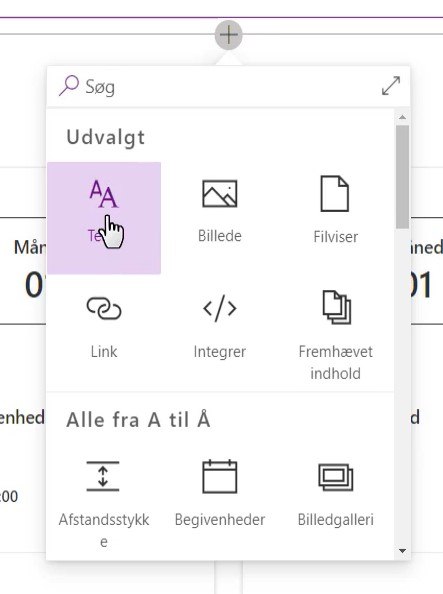The image size is (443, 594).
Task: Add a Billede image web part
Action: pyautogui.click(x=220, y=194)
